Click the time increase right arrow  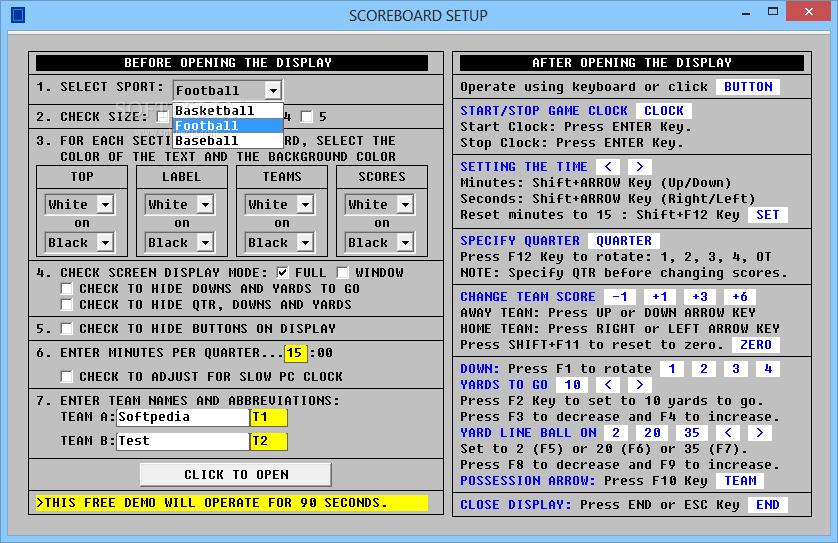(640, 167)
